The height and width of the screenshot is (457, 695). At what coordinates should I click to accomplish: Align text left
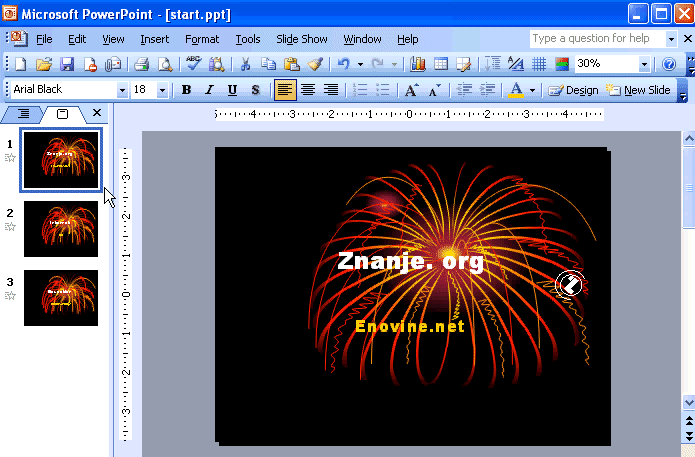pyautogui.click(x=285, y=90)
